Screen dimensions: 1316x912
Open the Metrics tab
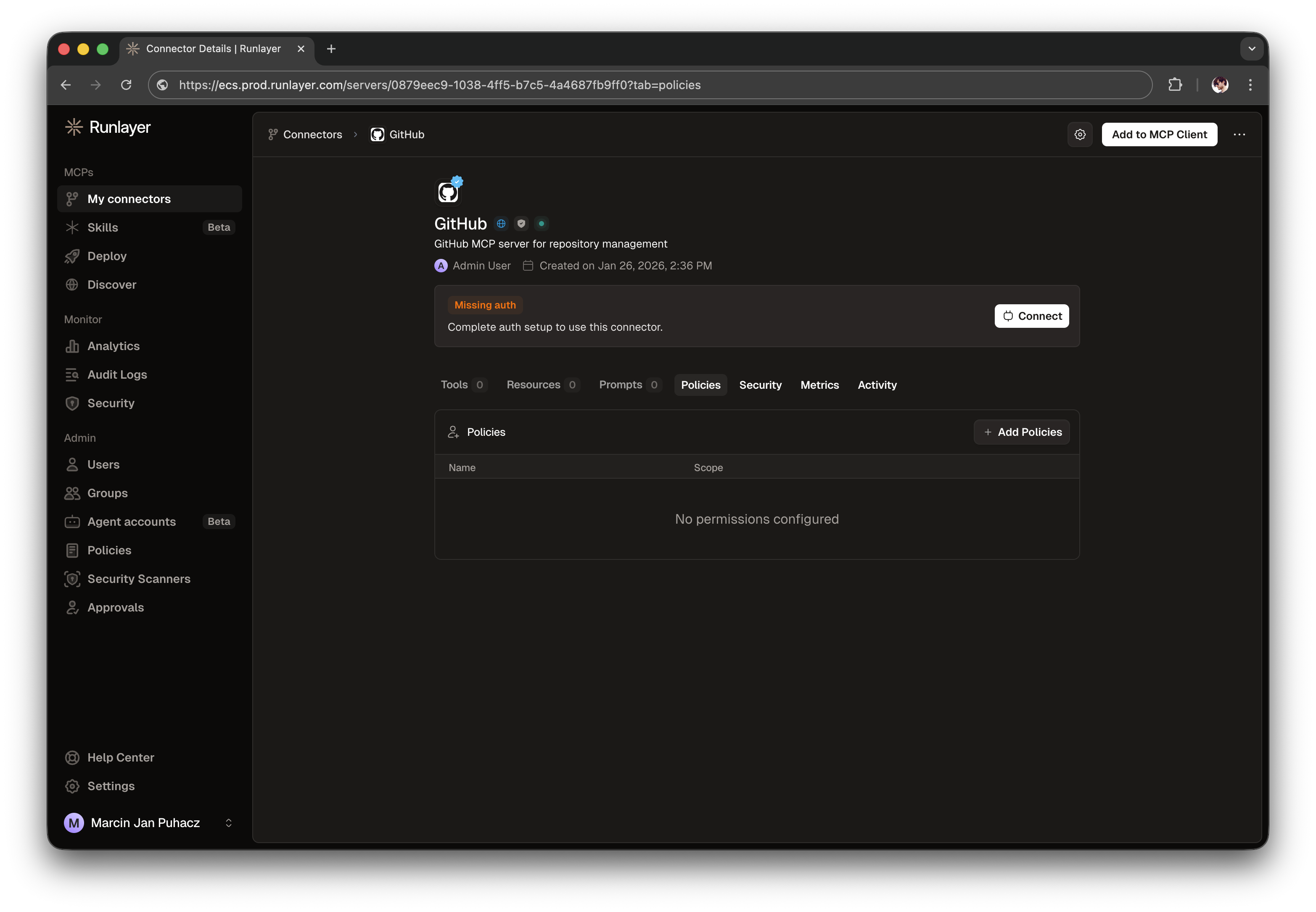coord(819,385)
